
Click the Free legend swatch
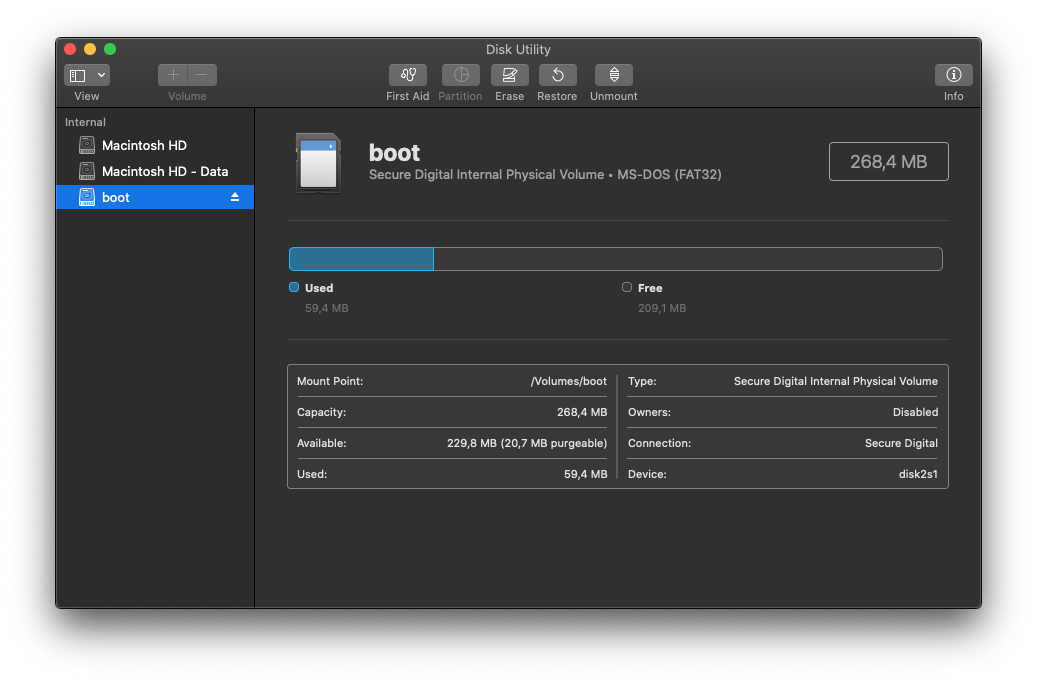626,287
